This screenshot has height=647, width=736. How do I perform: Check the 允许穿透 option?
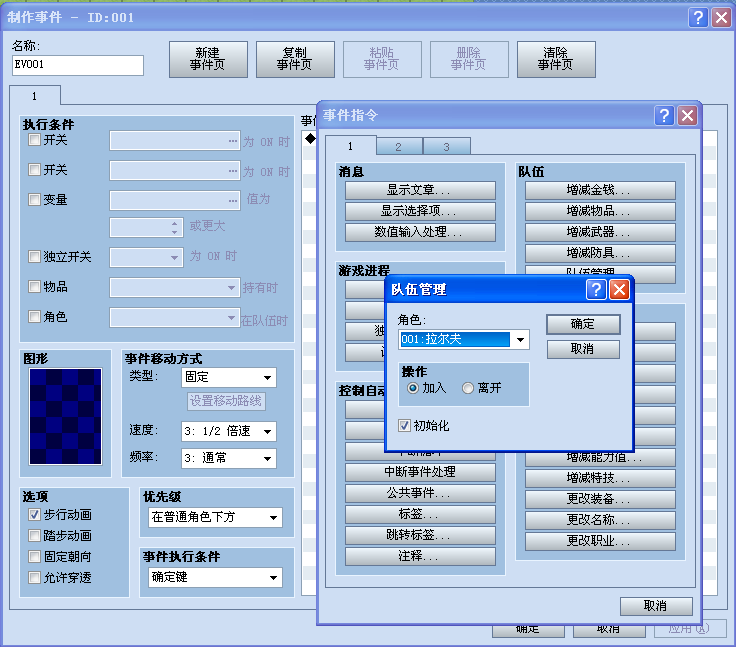tap(34, 578)
